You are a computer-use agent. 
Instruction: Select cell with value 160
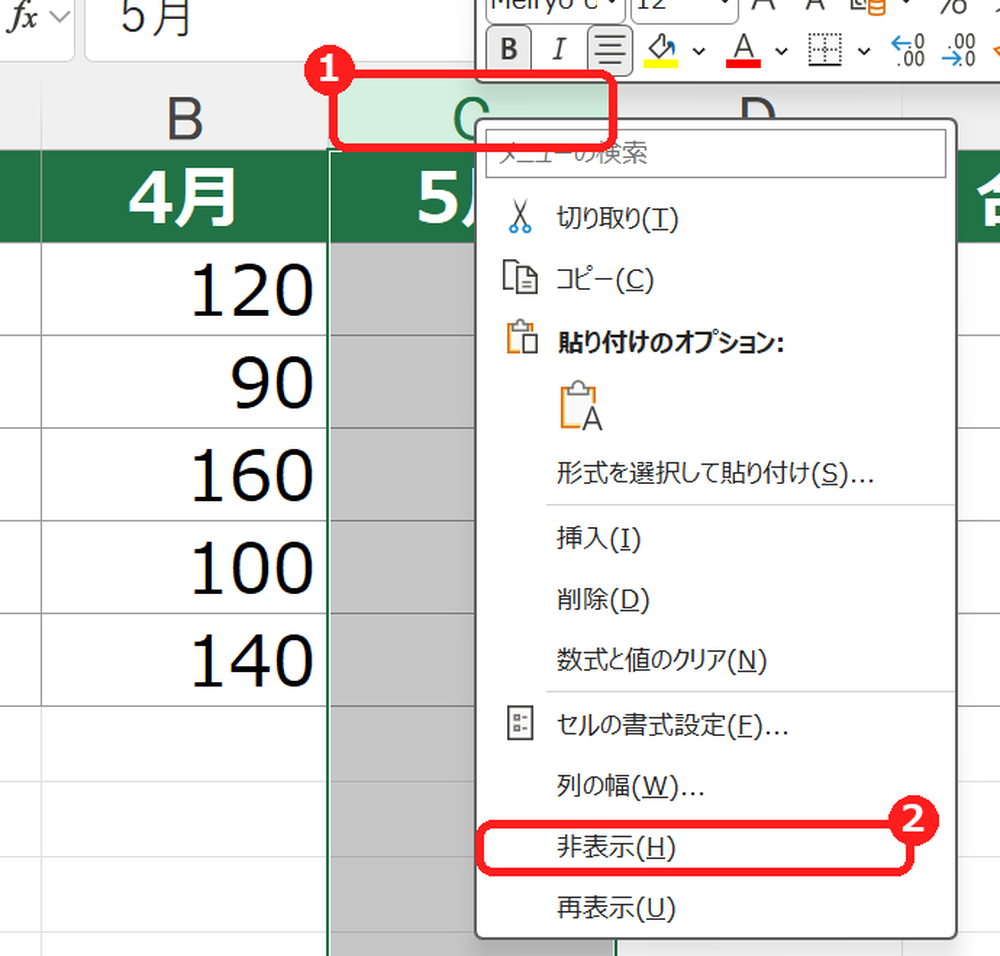click(184, 474)
